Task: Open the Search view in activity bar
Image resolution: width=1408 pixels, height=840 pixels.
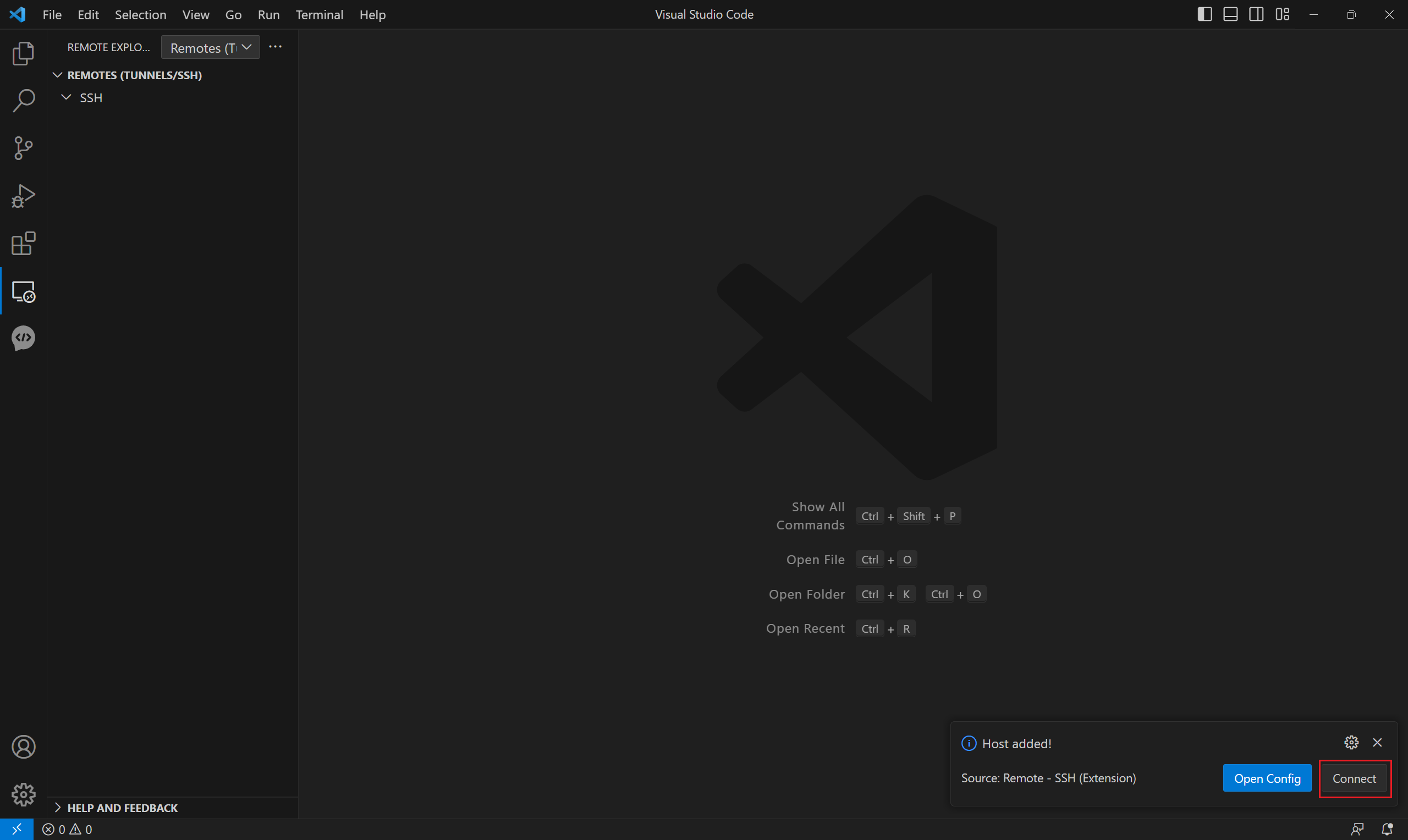Action: coord(23,101)
